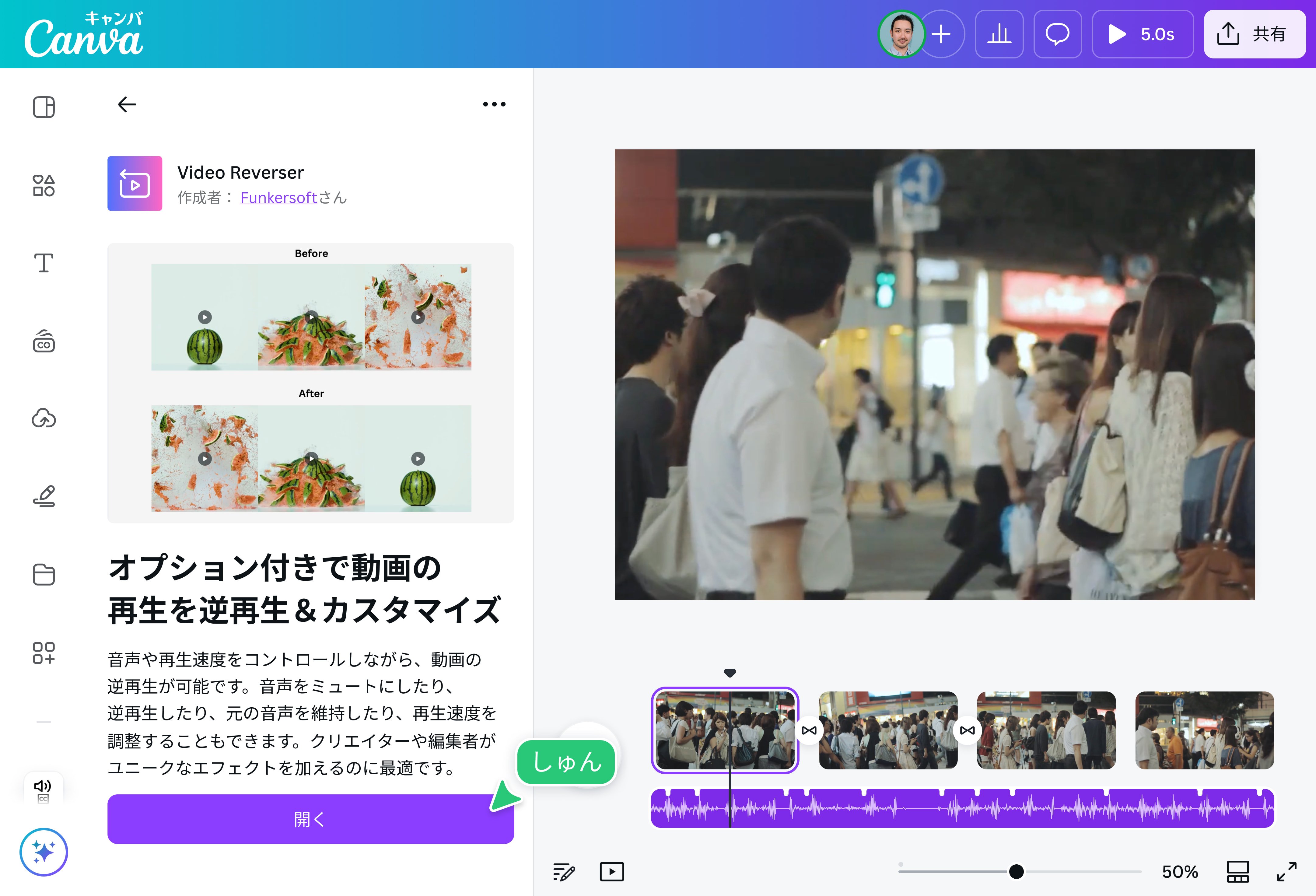
Task: Toggle the grid view thumbnails button
Action: pyautogui.click(x=1238, y=872)
